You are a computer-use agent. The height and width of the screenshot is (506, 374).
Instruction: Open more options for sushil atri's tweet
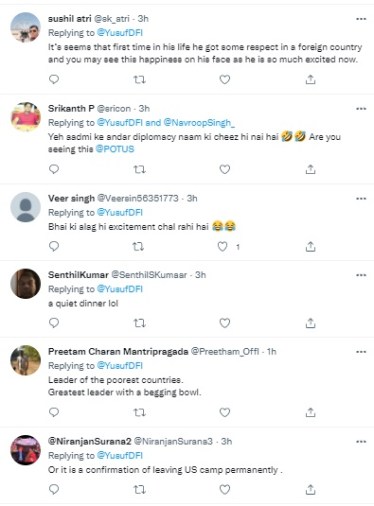coord(361,19)
